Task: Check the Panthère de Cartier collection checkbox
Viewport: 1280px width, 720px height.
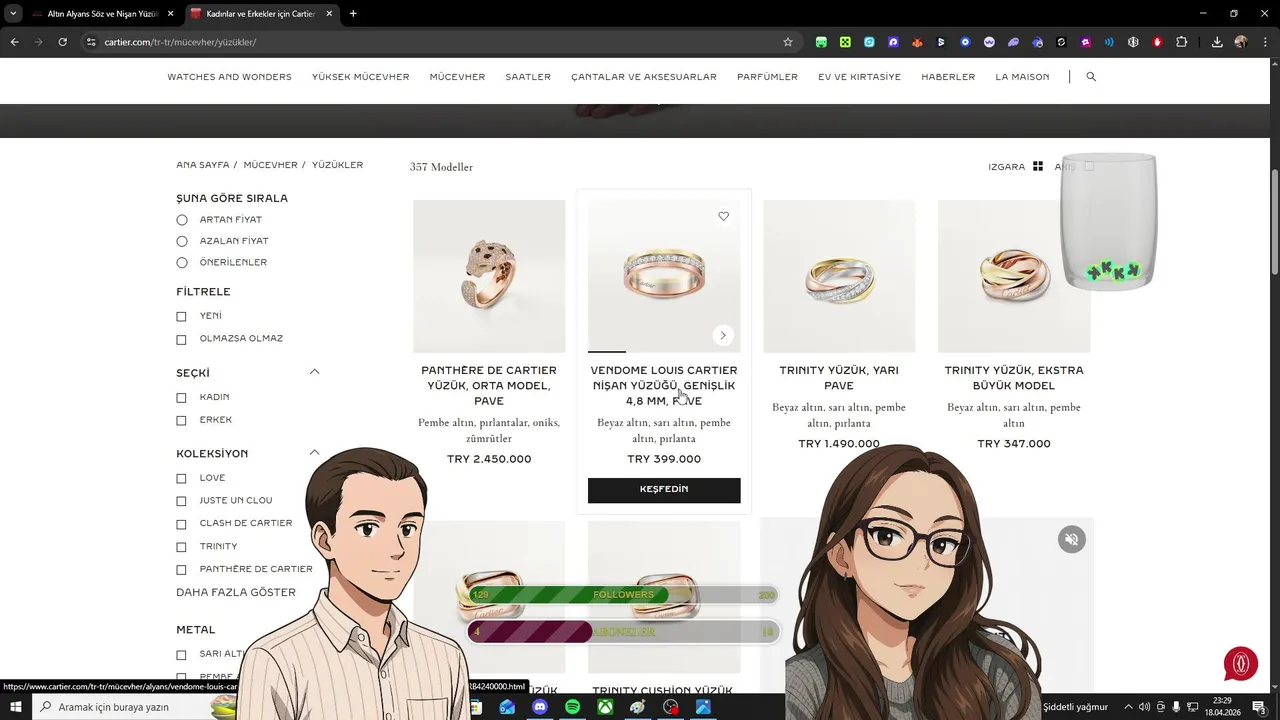Action: [x=181, y=570]
